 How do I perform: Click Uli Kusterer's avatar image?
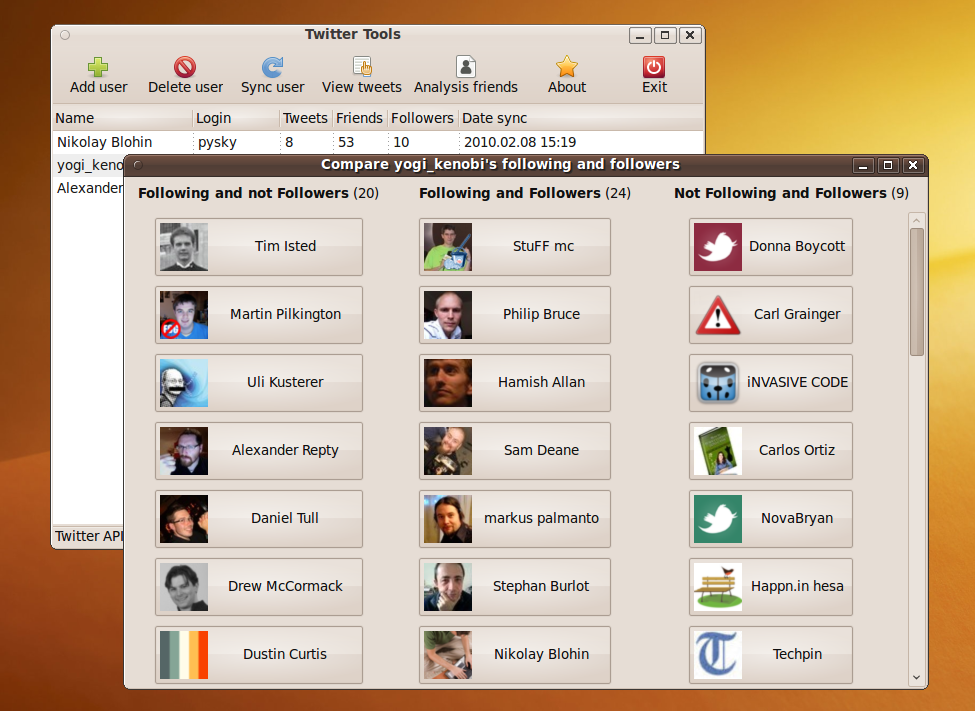(x=184, y=383)
